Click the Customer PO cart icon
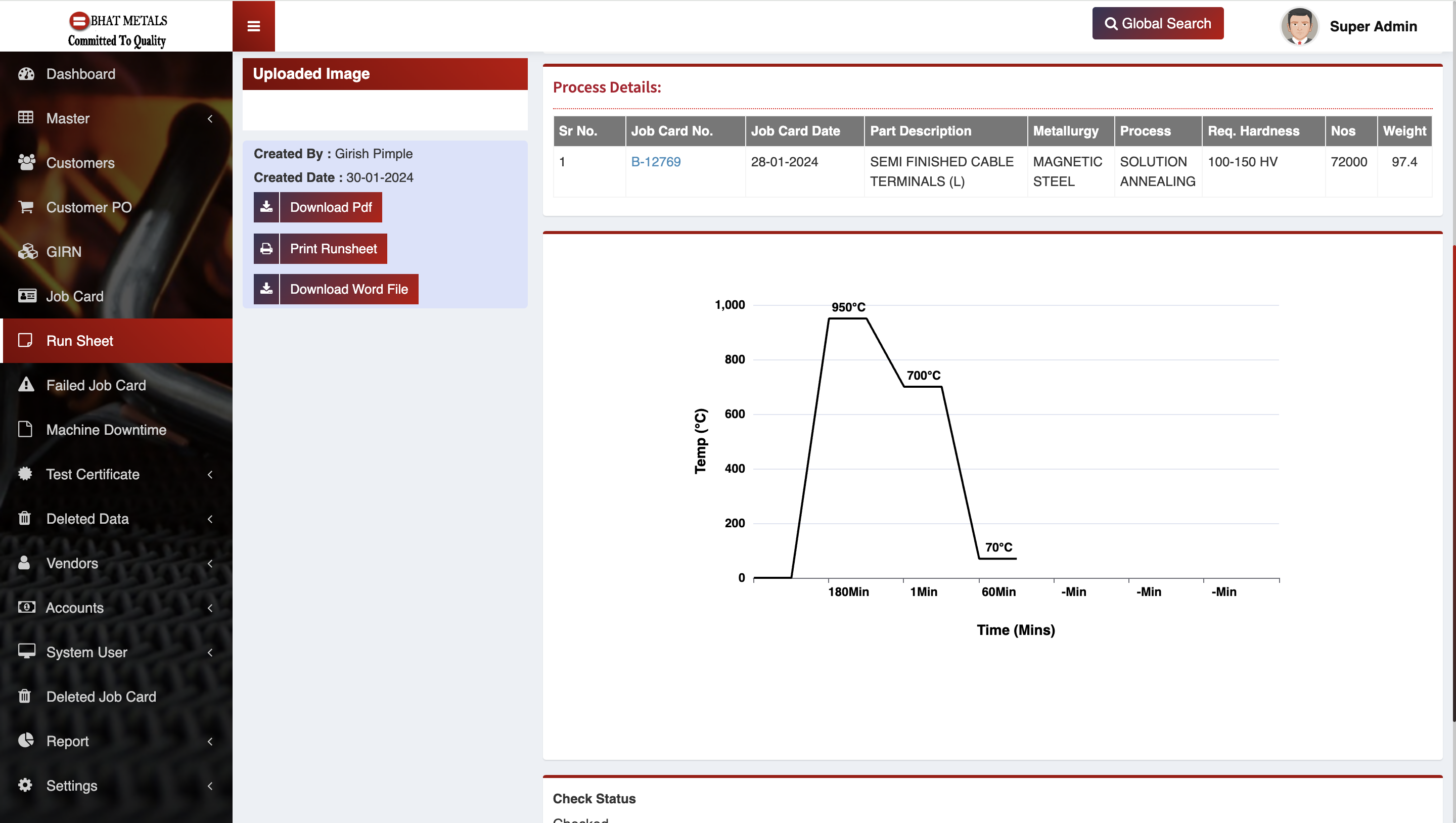 point(26,207)
